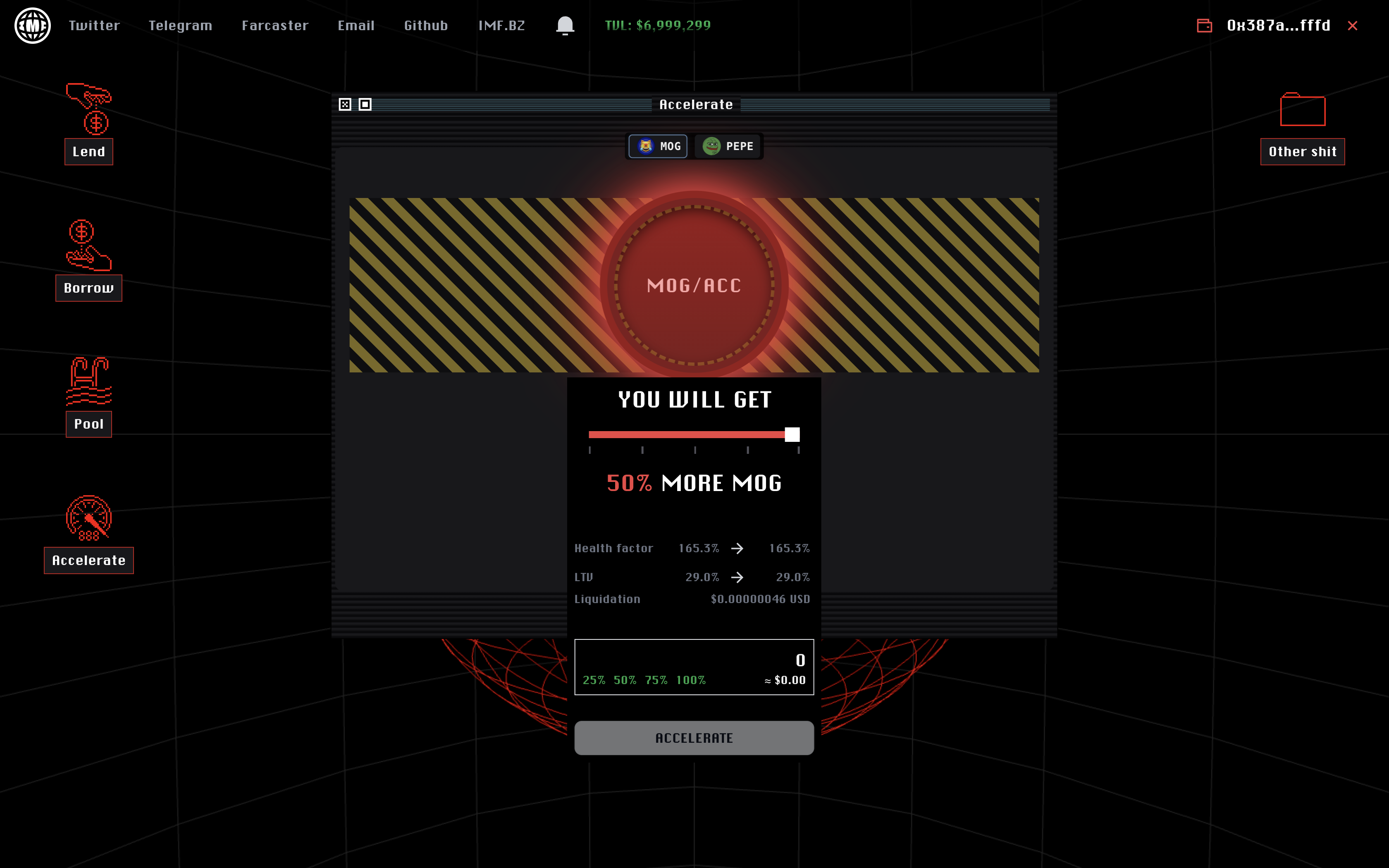Click the 50% MORE MOG text
Viewport: 1389px width, 868px height.
click(694, 483)
